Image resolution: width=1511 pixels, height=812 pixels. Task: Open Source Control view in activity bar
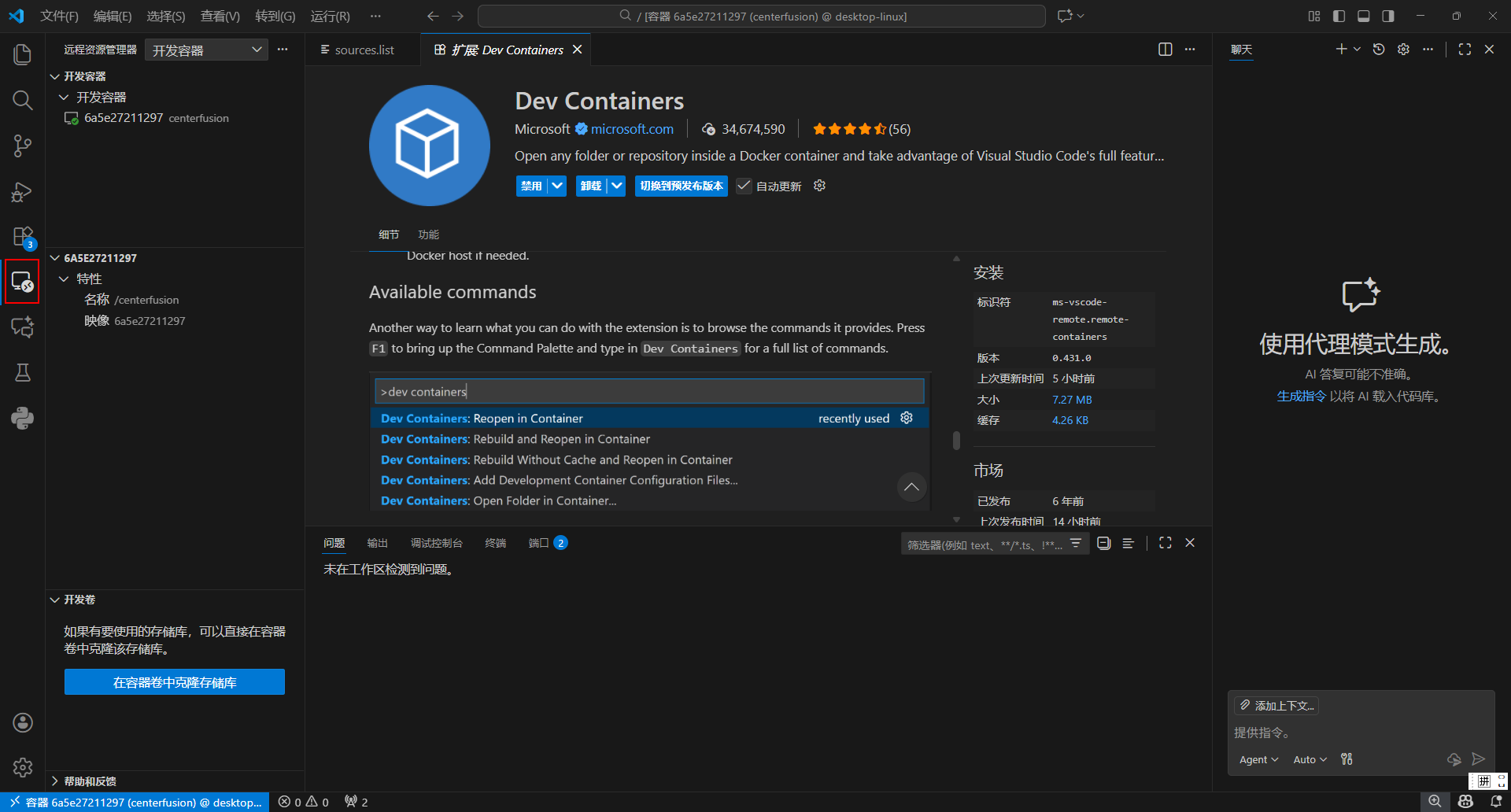click(22, 146)
